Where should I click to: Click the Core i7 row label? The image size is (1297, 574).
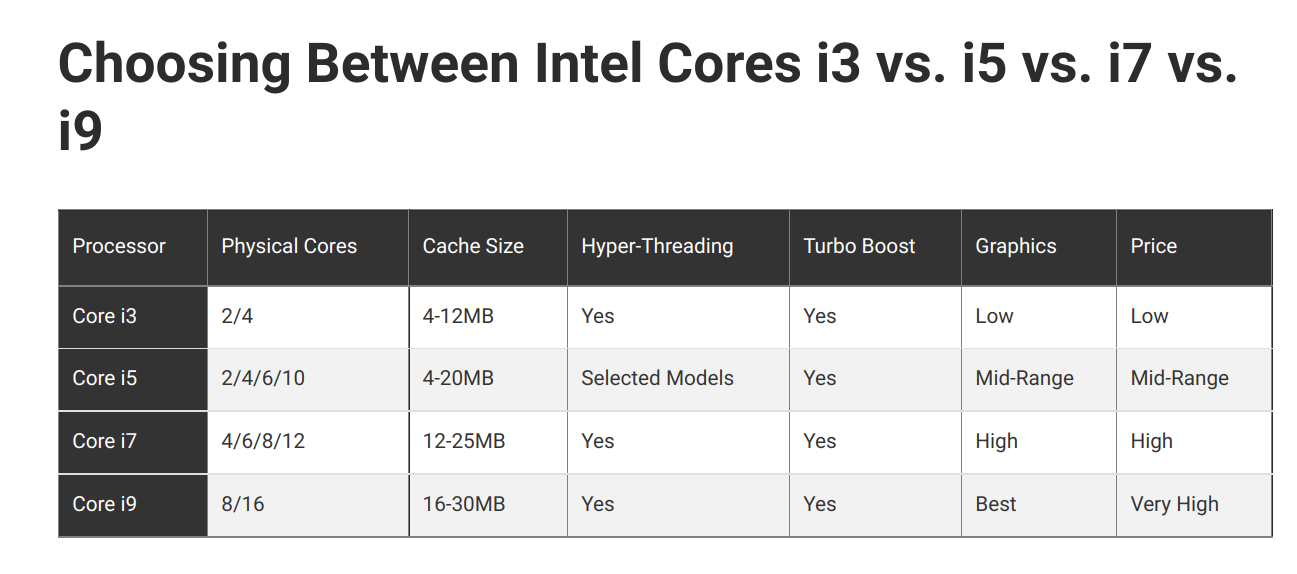click(x=105, y=441)
